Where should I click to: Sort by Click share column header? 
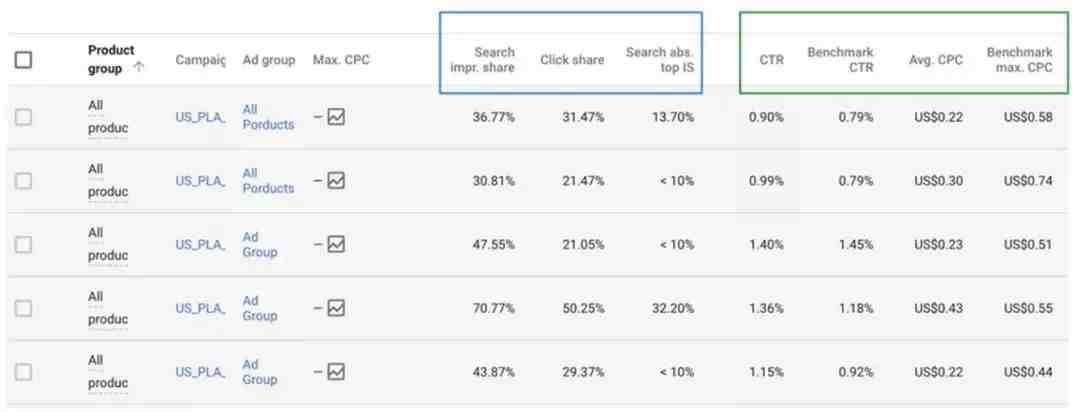tap(572, 60)
